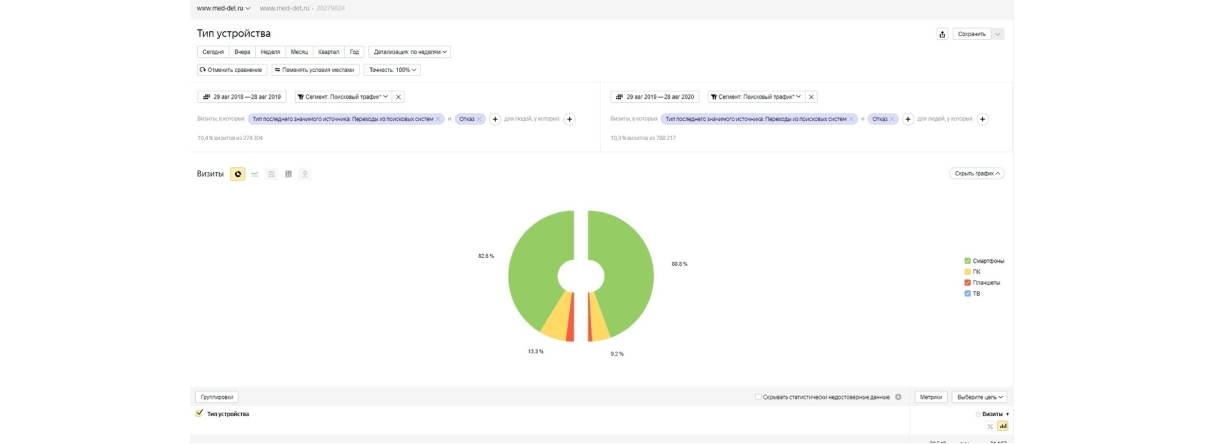Open segment dropdown for 2019–2020 period

756,97
